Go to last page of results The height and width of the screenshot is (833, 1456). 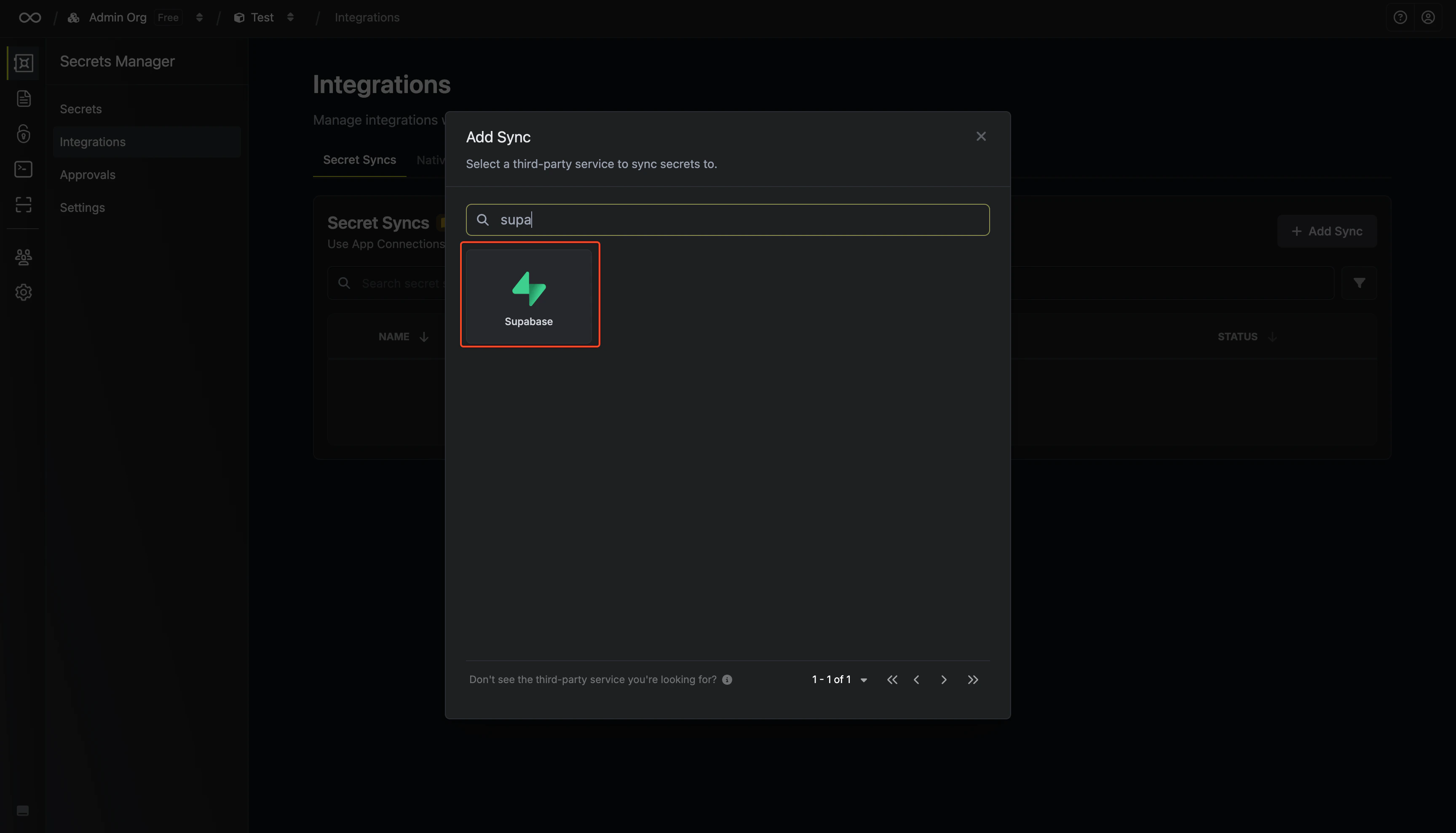pos(973,680)
